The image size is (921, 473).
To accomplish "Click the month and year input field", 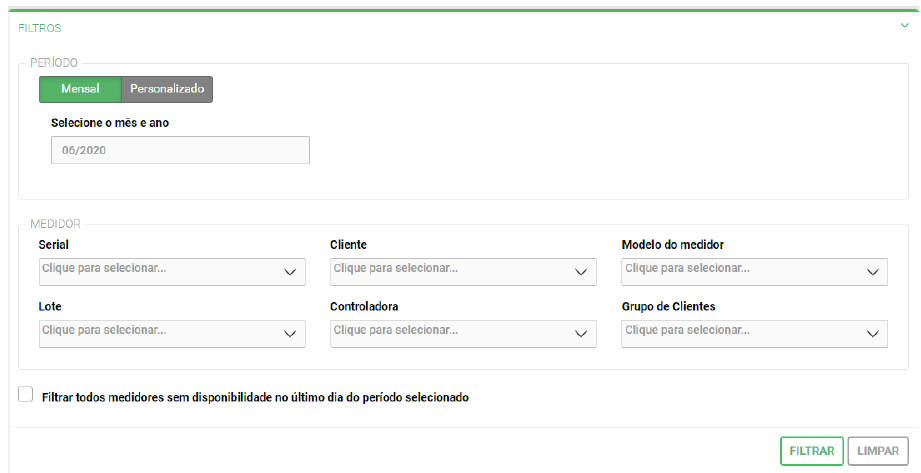I will click(x=180, y=150).
